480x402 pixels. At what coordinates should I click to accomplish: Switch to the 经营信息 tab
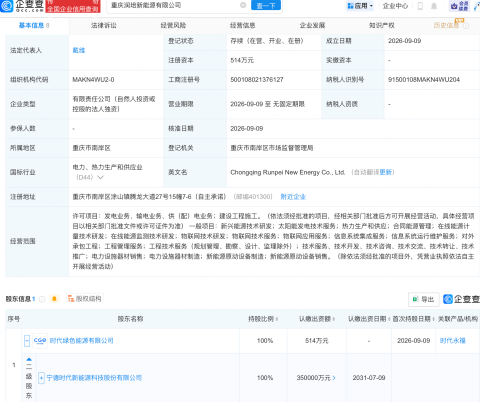243,25
